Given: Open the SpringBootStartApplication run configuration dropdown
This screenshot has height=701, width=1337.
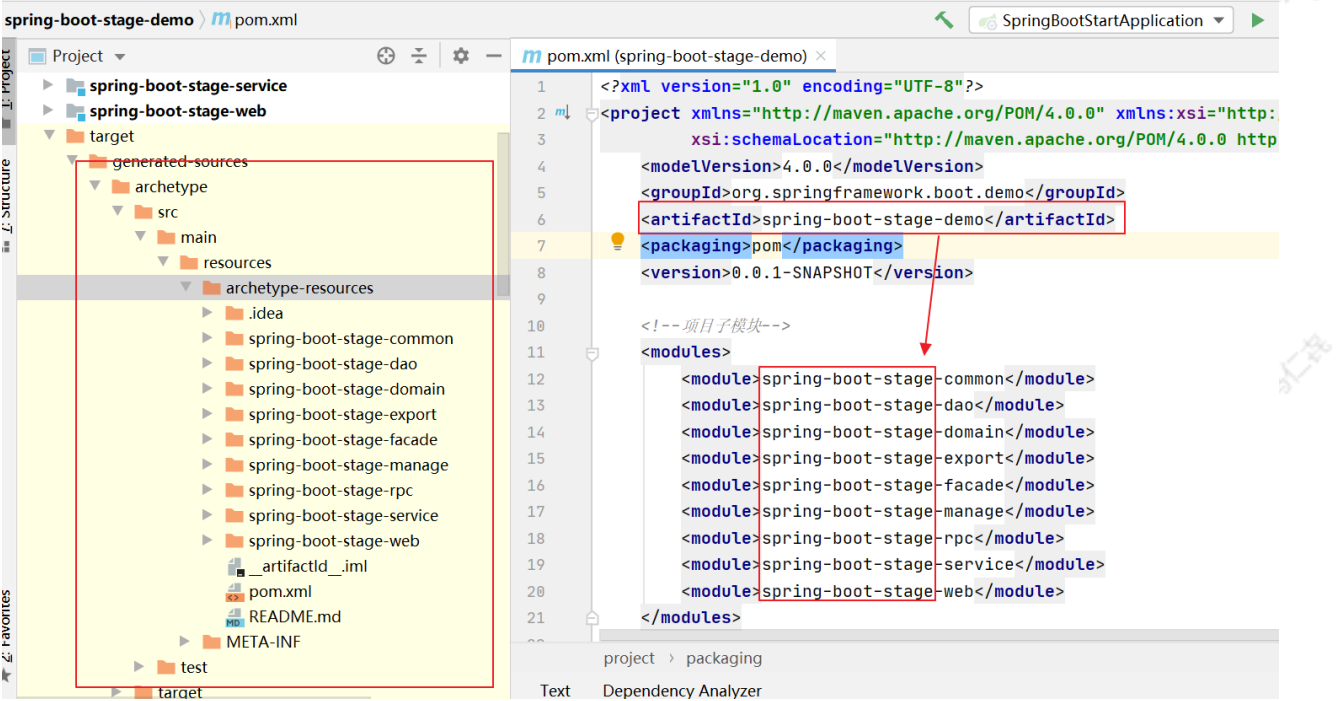Looking at the screenshot, I should (1101, 20).
